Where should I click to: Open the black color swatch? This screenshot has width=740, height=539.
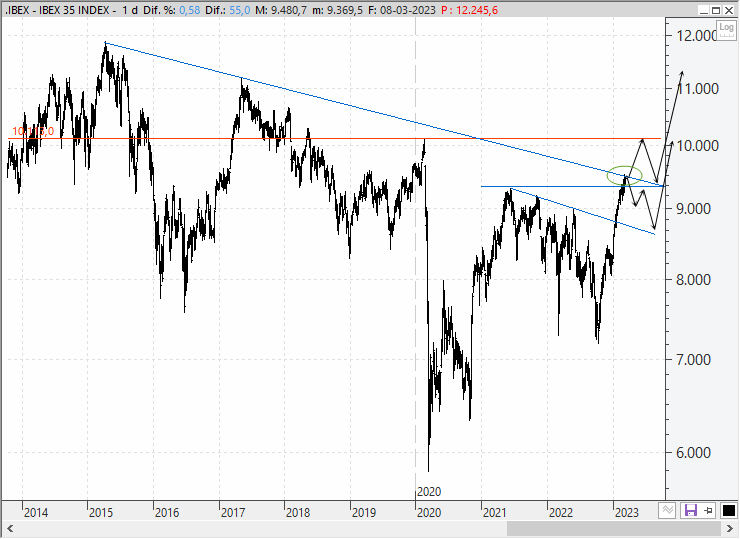click(x=728, y=510)
